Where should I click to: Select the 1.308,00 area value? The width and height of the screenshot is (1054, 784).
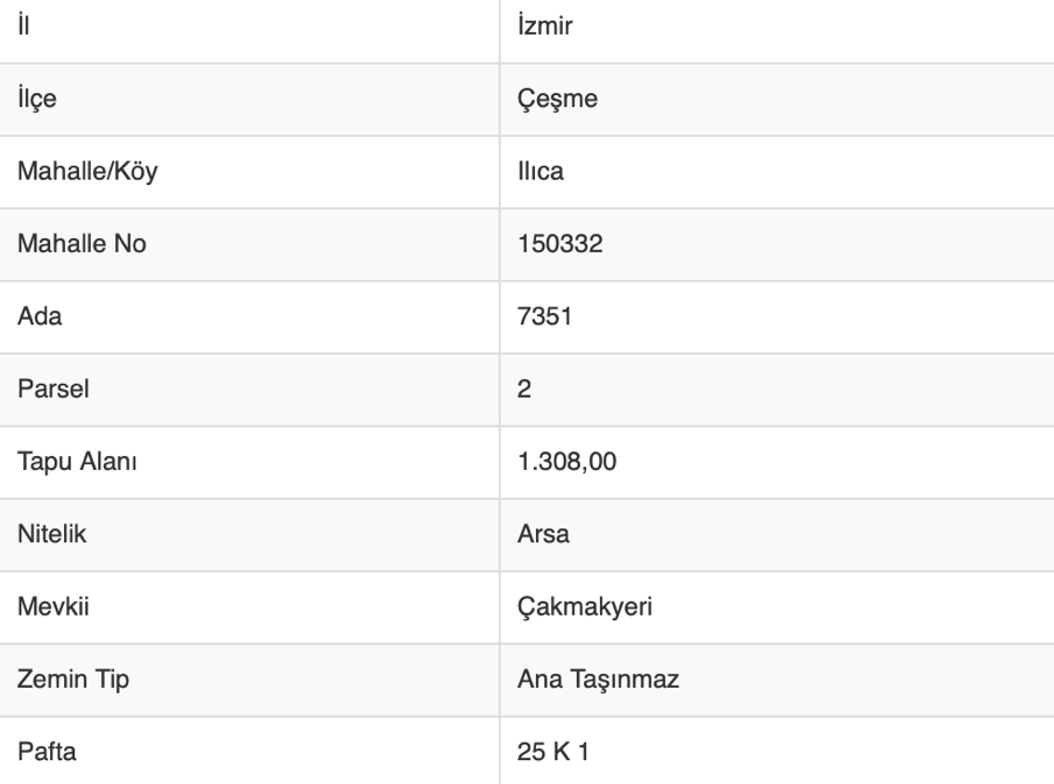pyautogui.click(x=567, y=462)
